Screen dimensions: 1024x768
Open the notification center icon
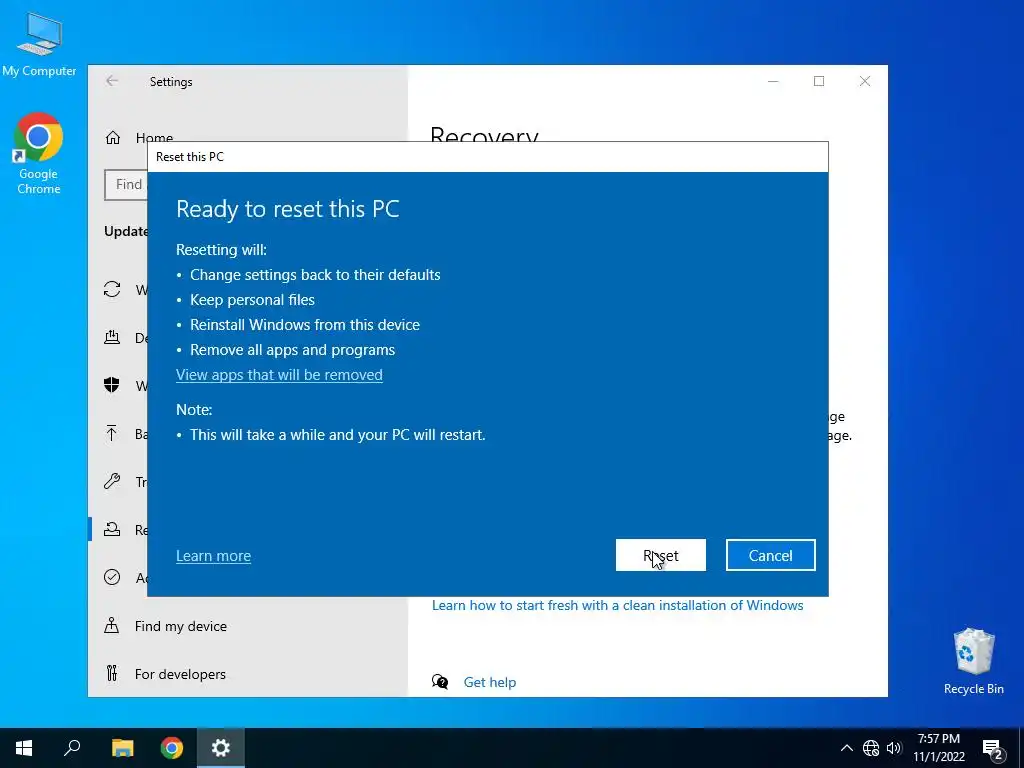point(993,749)
